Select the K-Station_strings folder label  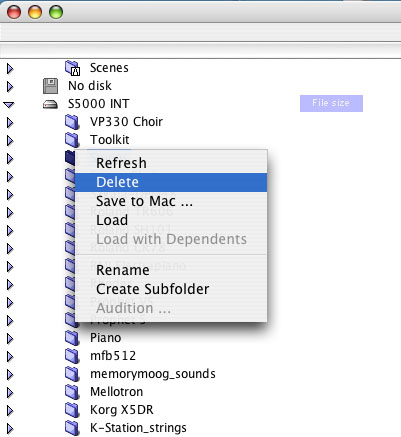138,428
